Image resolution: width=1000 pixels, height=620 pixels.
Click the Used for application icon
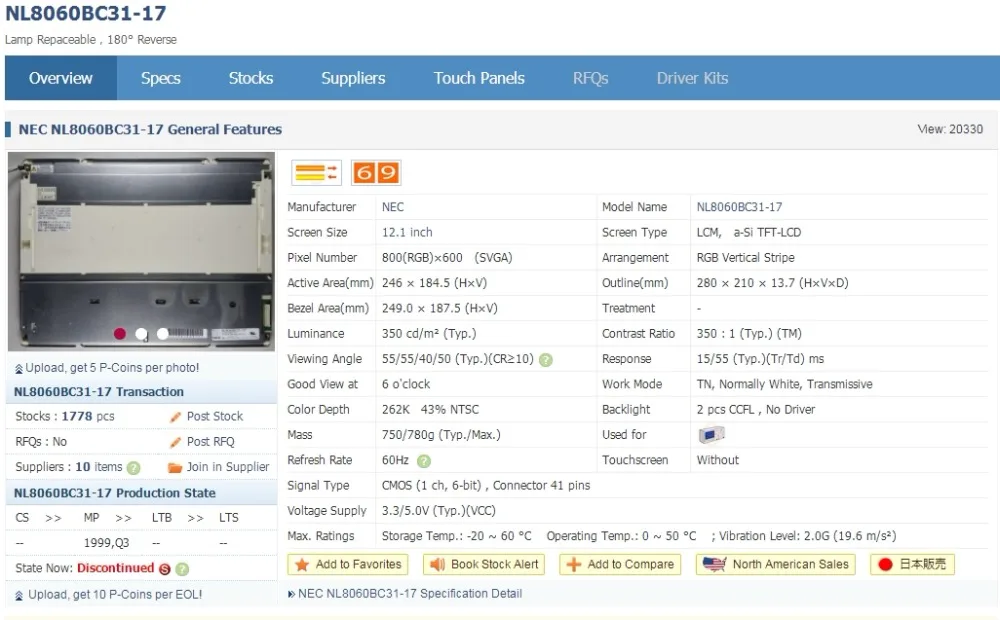(711, 435)
